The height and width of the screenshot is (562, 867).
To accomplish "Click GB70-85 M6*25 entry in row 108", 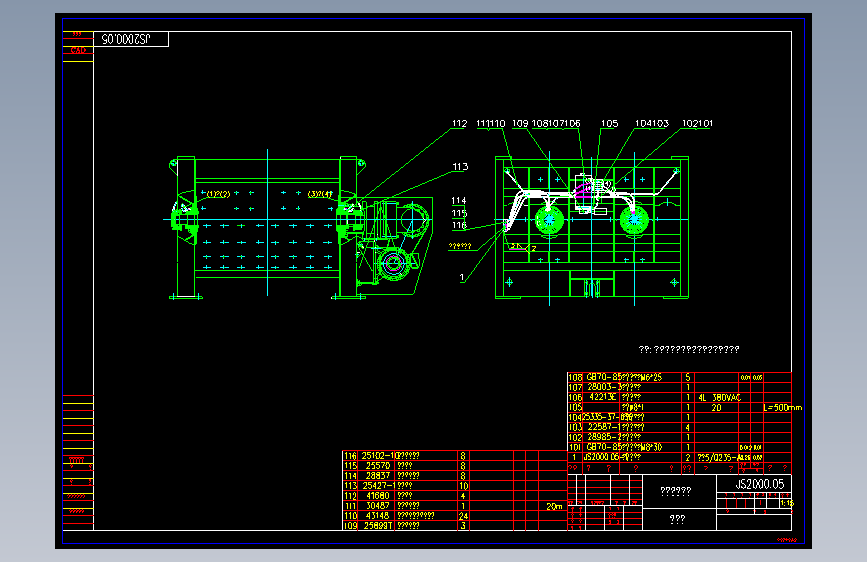I will tap(624, 377).
